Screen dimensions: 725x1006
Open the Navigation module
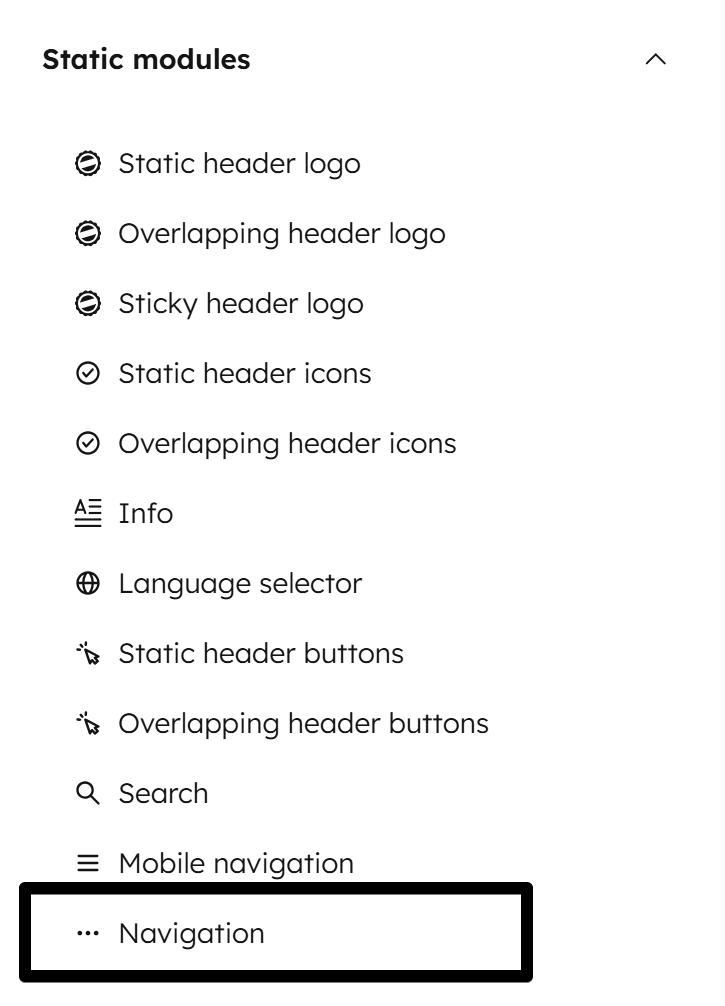191,933
